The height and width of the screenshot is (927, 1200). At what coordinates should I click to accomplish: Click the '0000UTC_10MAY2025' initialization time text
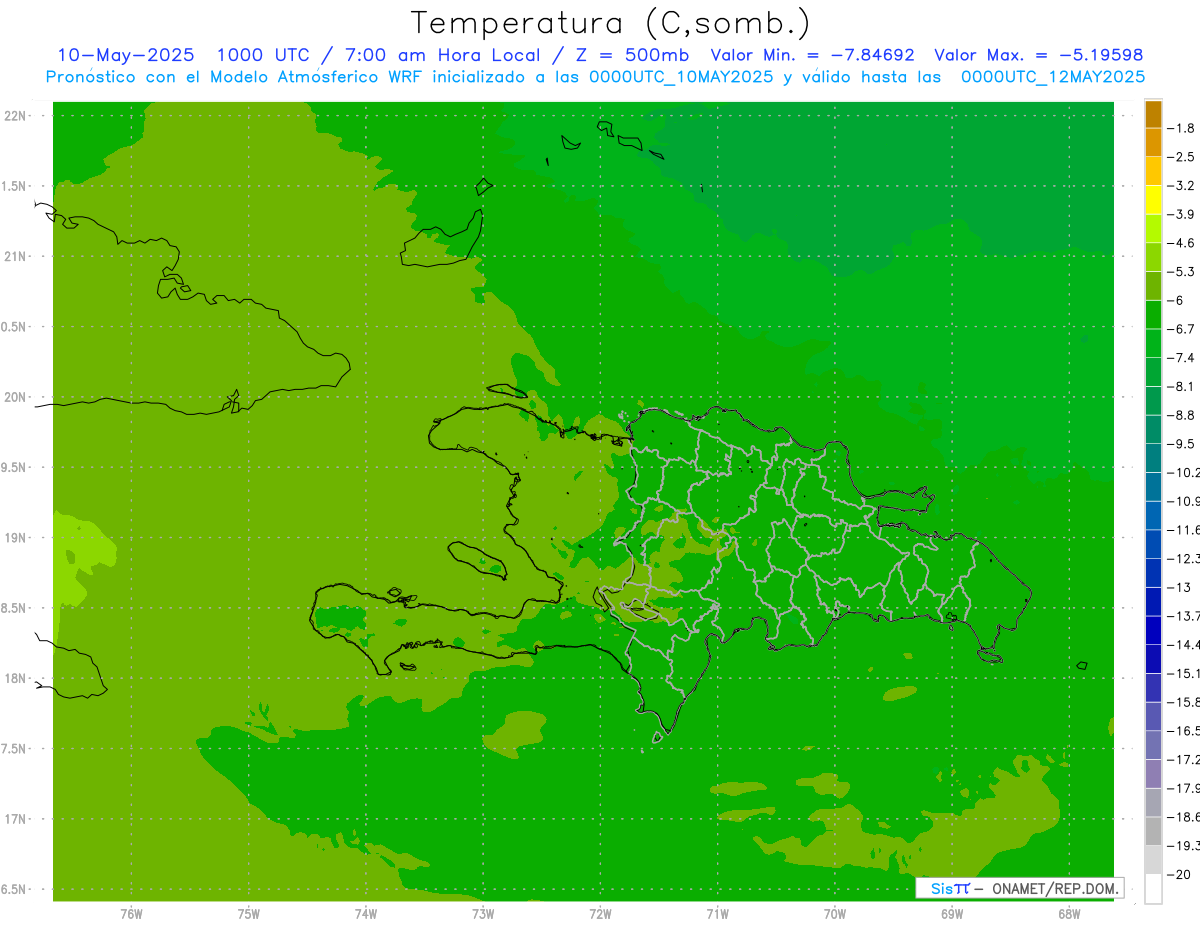681,77
